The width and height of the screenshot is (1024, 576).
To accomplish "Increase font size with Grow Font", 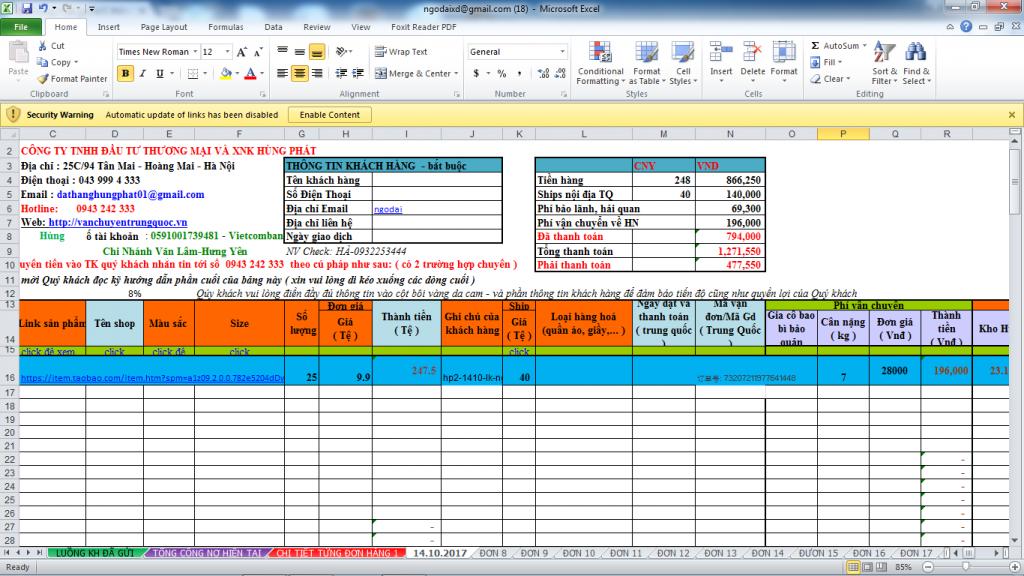I will coord(242,52).
